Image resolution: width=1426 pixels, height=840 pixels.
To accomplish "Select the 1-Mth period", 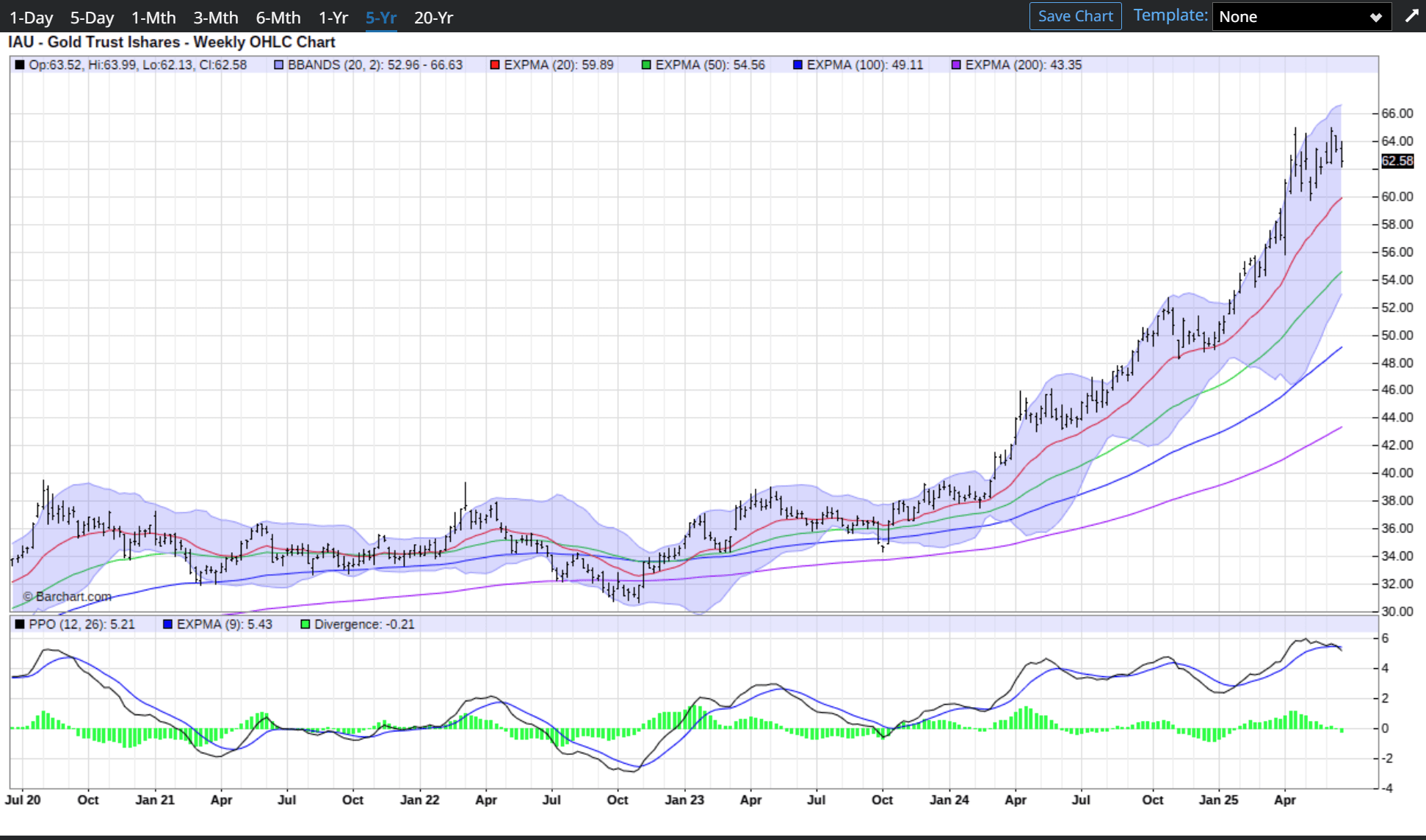I will (x=153, y=18).
